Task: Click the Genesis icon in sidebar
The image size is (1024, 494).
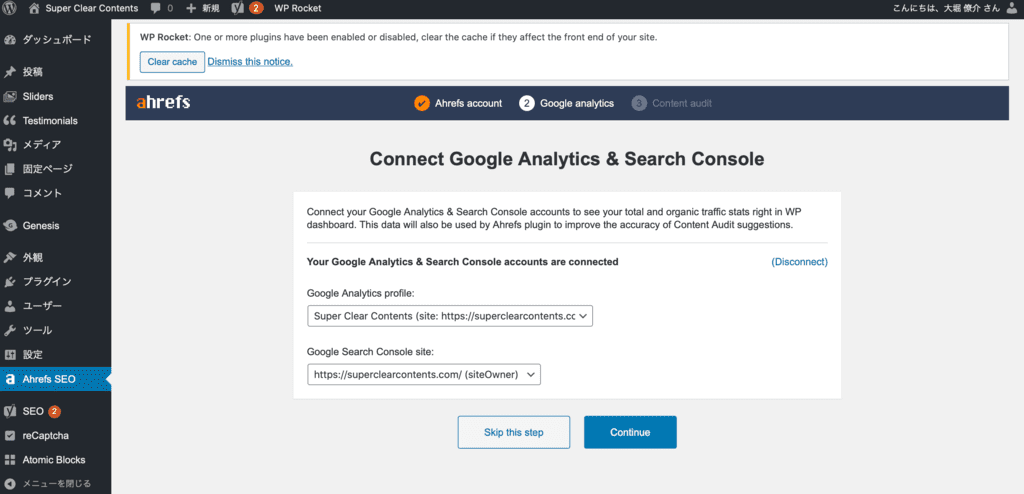Action: tap(10, 225)
